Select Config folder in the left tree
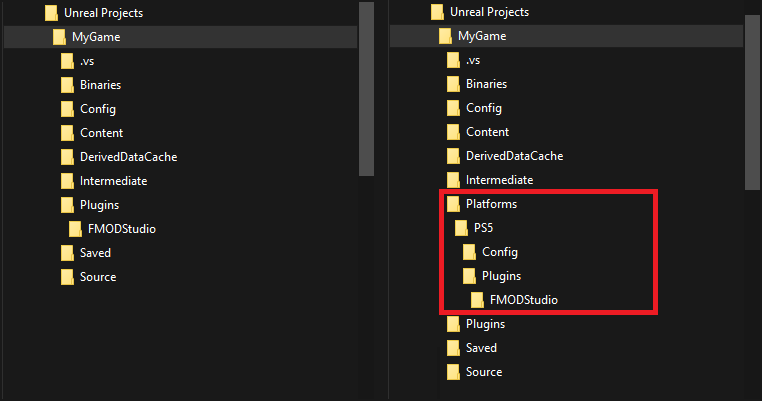 (x=96, y=109)
